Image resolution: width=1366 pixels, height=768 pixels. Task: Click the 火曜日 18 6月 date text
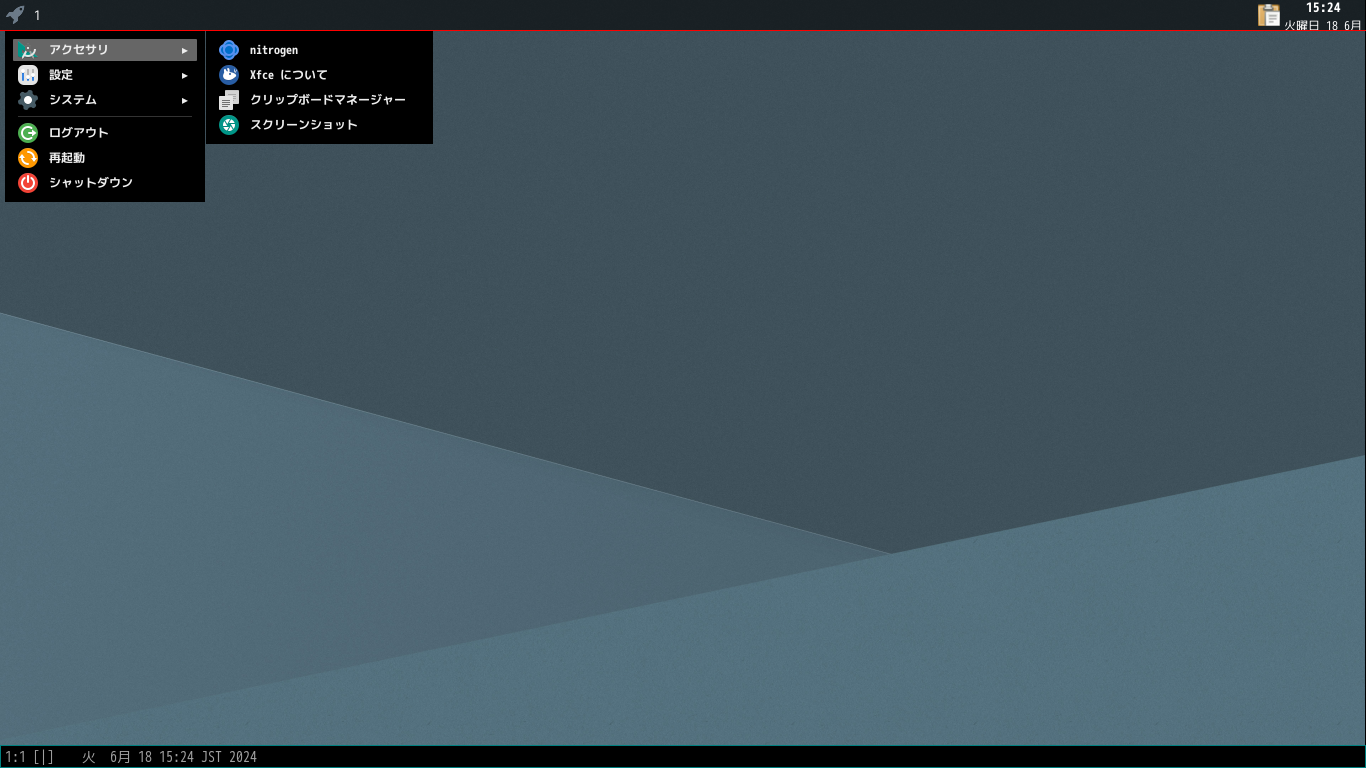[x=1321, y=25]
